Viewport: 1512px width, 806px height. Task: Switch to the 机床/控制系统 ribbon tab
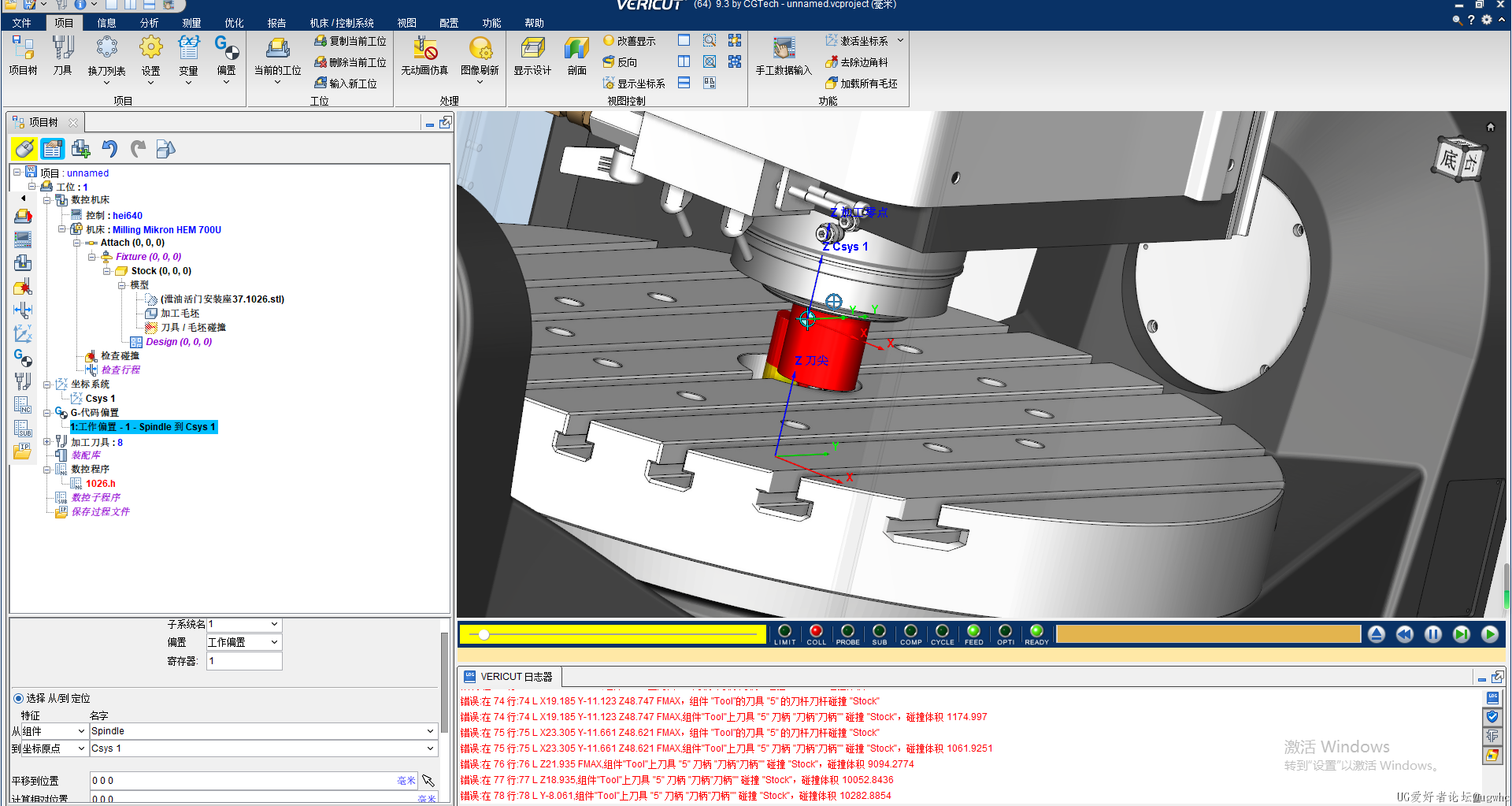click(342, 23)
